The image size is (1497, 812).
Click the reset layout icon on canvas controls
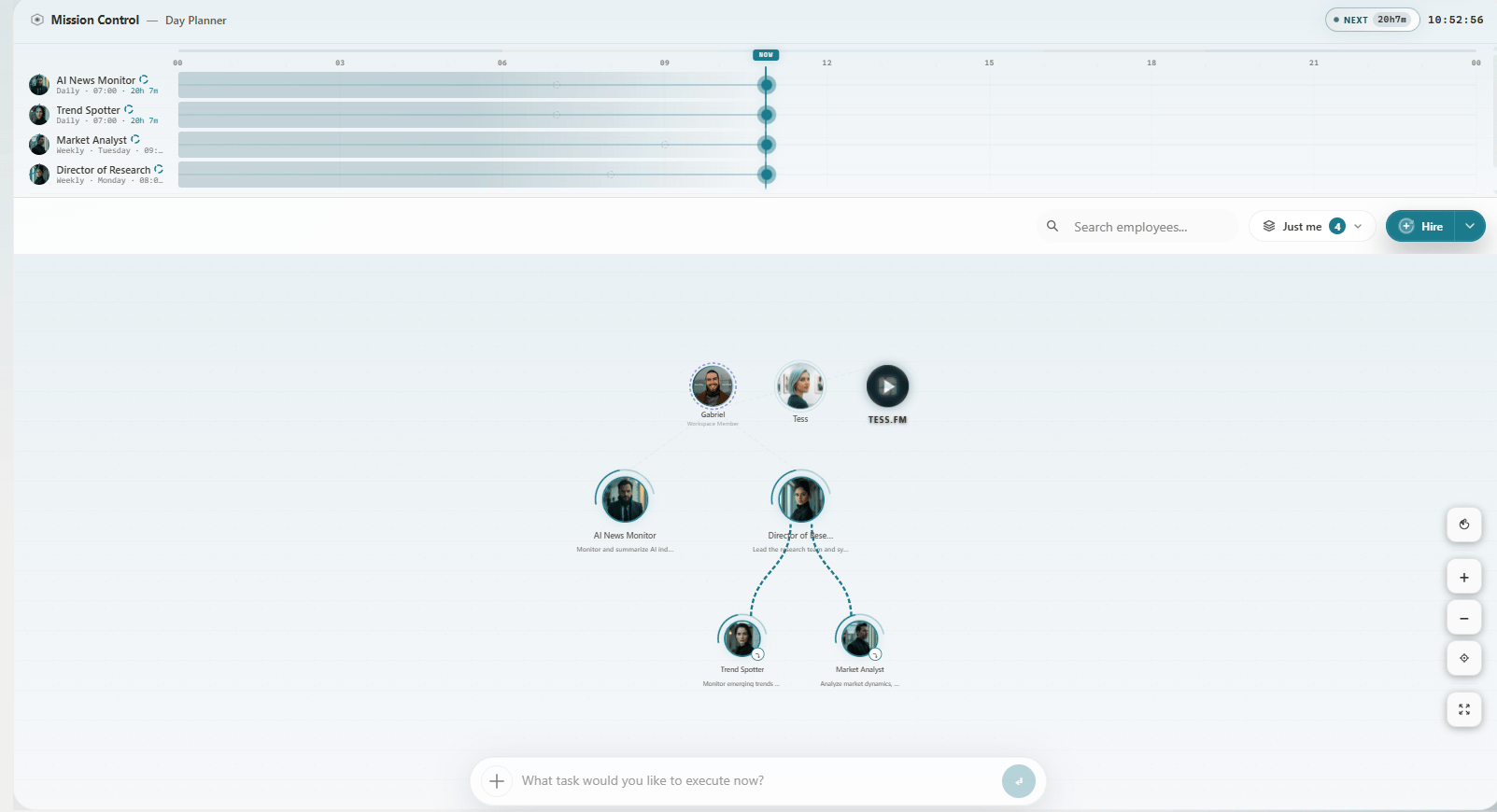click(1464, 525)
